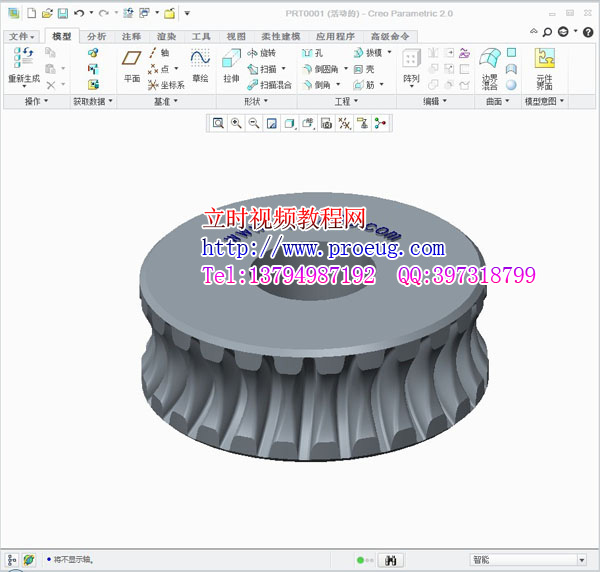The height and width of the screenshot is (572, 600).
Task: Click the 倒圆角 (Round) button
Action: (321, 69)
